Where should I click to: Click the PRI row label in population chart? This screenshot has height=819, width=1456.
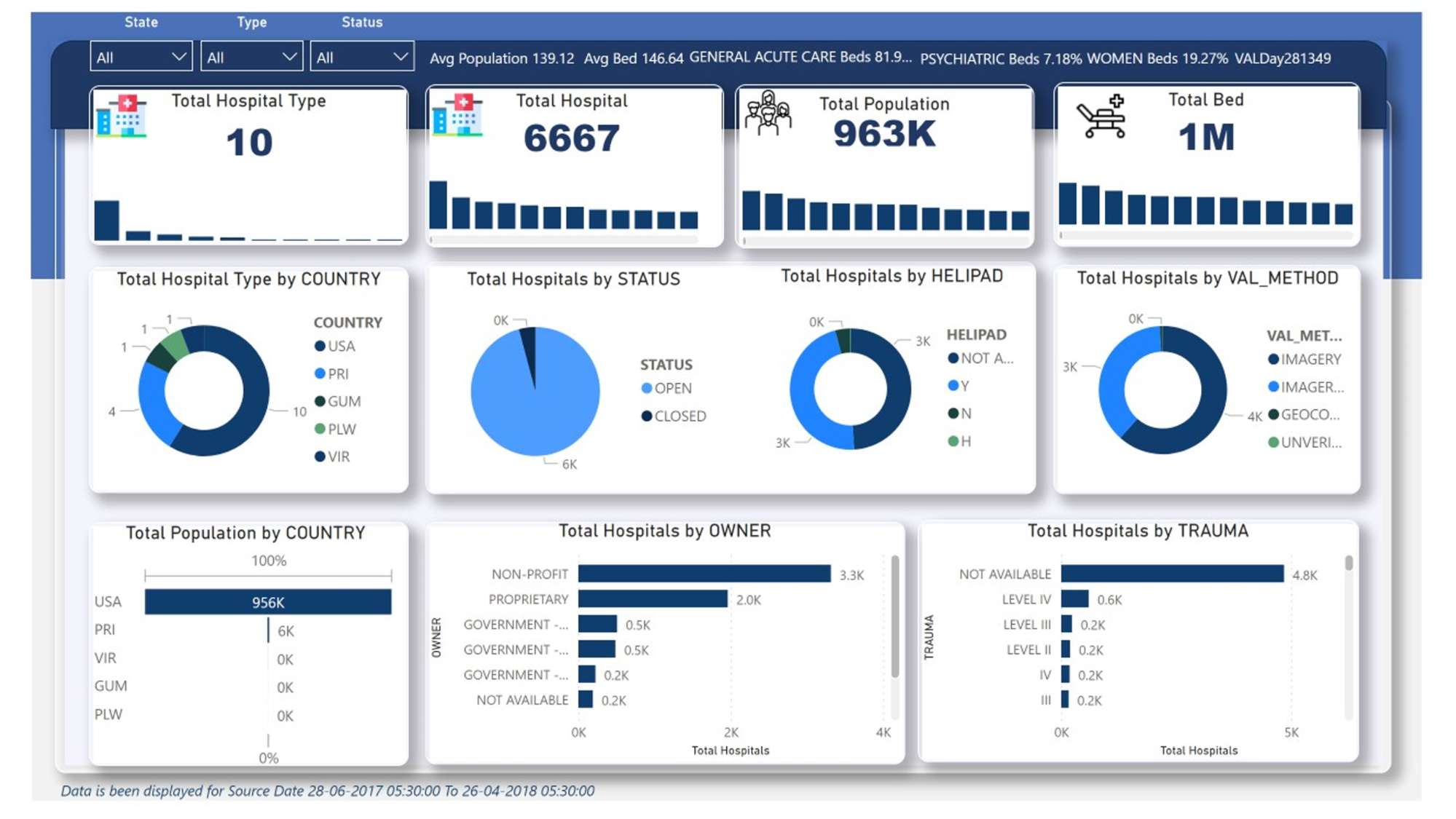pyautogui.click(x=105, y=629)
